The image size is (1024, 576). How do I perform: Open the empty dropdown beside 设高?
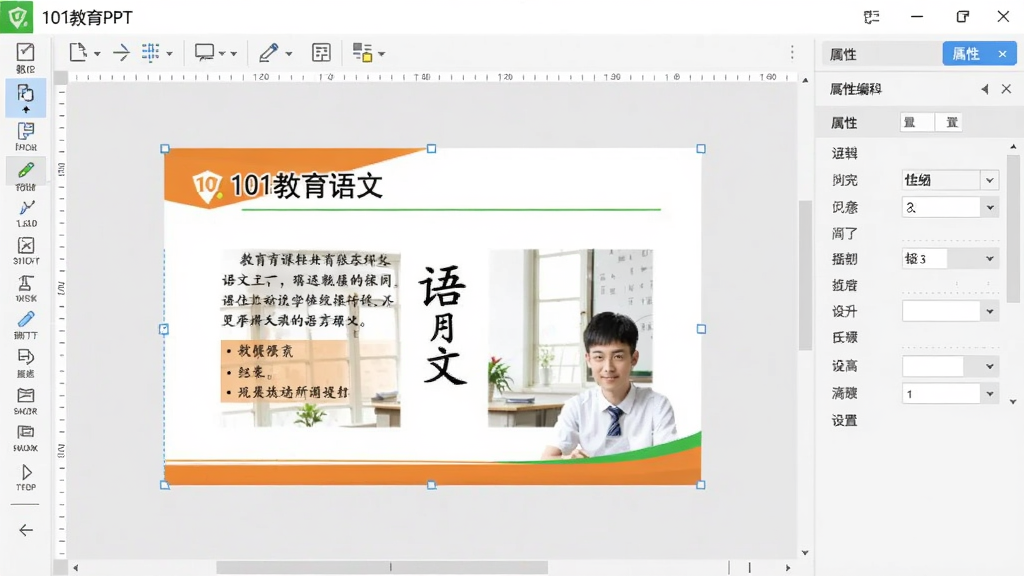tap(950, 366)
